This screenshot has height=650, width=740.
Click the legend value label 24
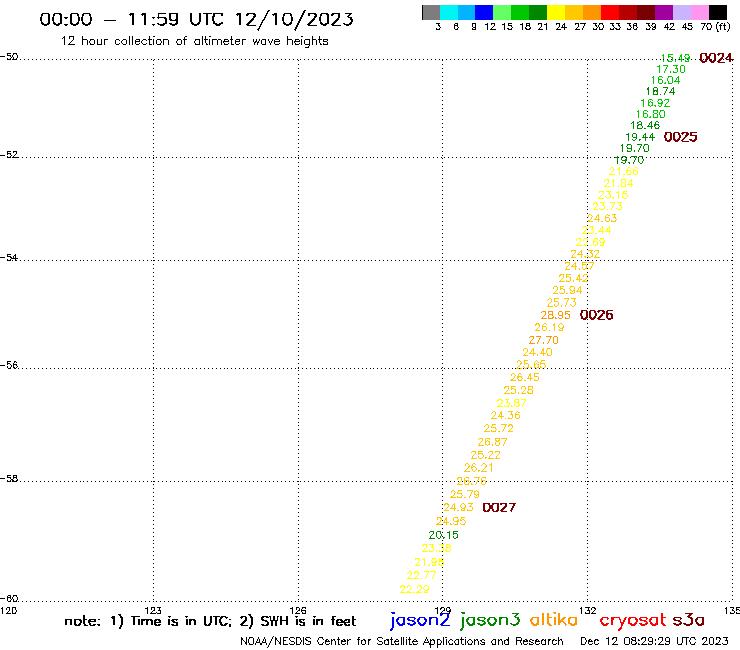pyautogui.click(x=561, y=27)
